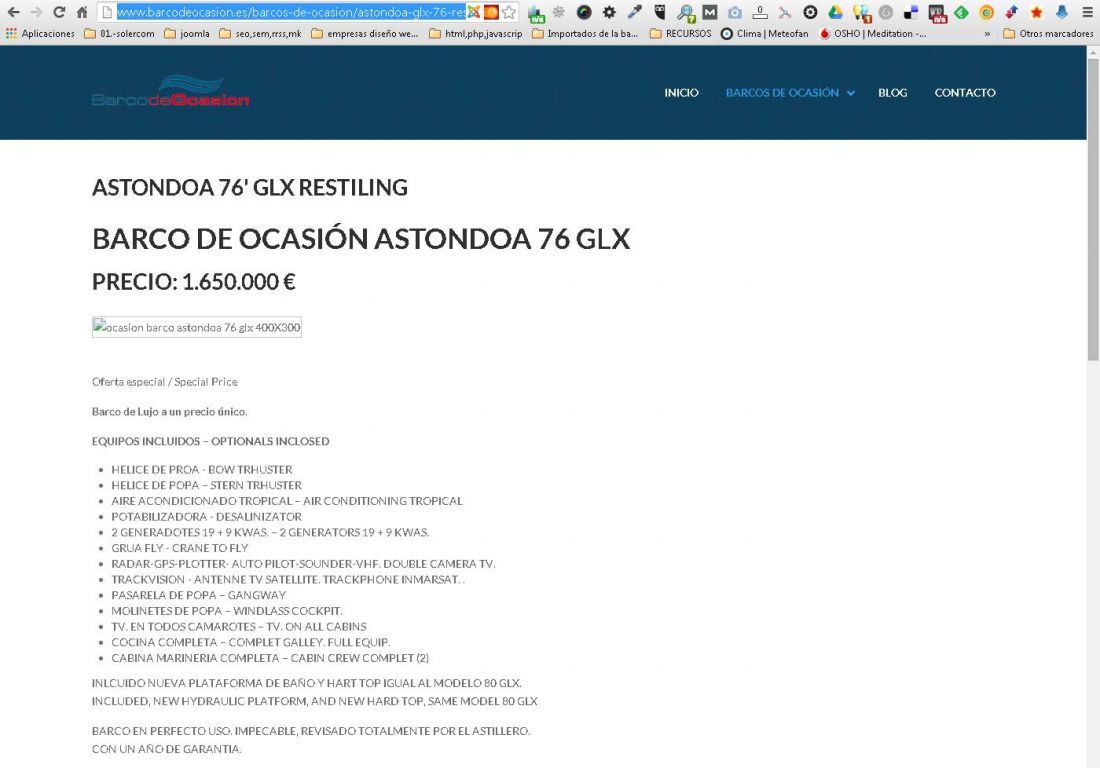The height and width of the screenshot is (768, 1100).
Task: Open the Google Drive extension icon
Action: pyautogui.click(x=835, y=12)
